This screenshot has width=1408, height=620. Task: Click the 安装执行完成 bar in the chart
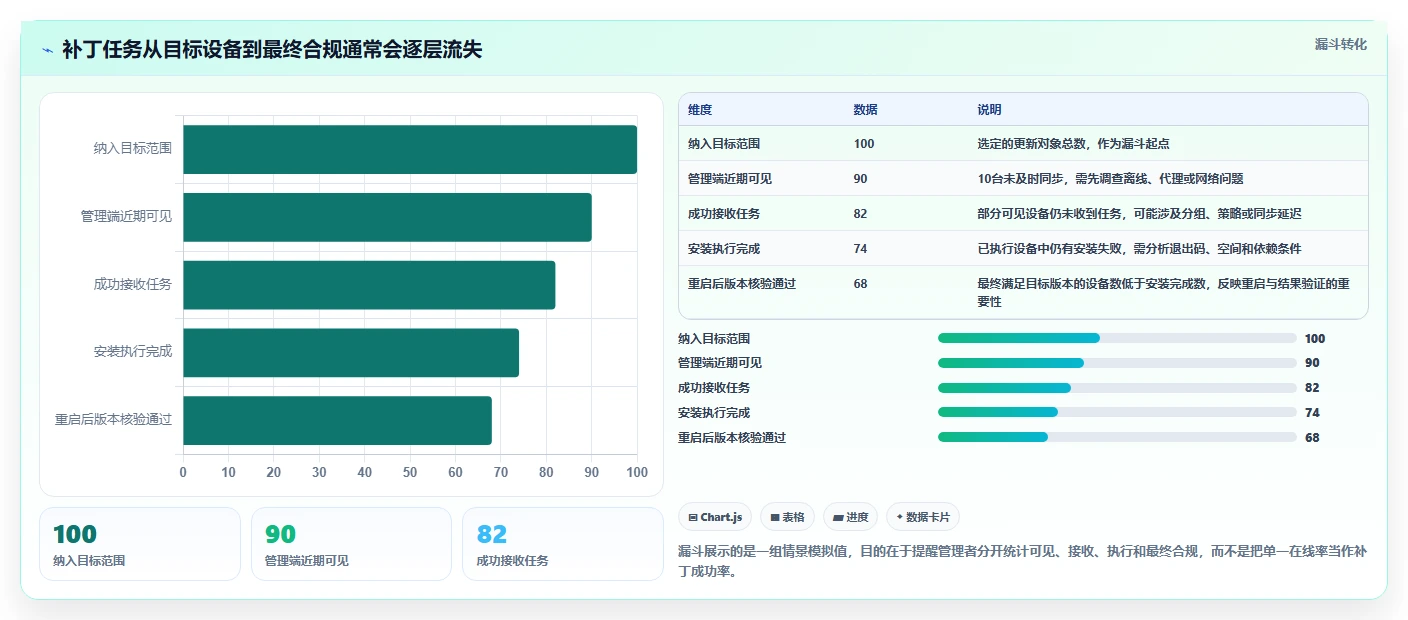(x=351, y=353)
